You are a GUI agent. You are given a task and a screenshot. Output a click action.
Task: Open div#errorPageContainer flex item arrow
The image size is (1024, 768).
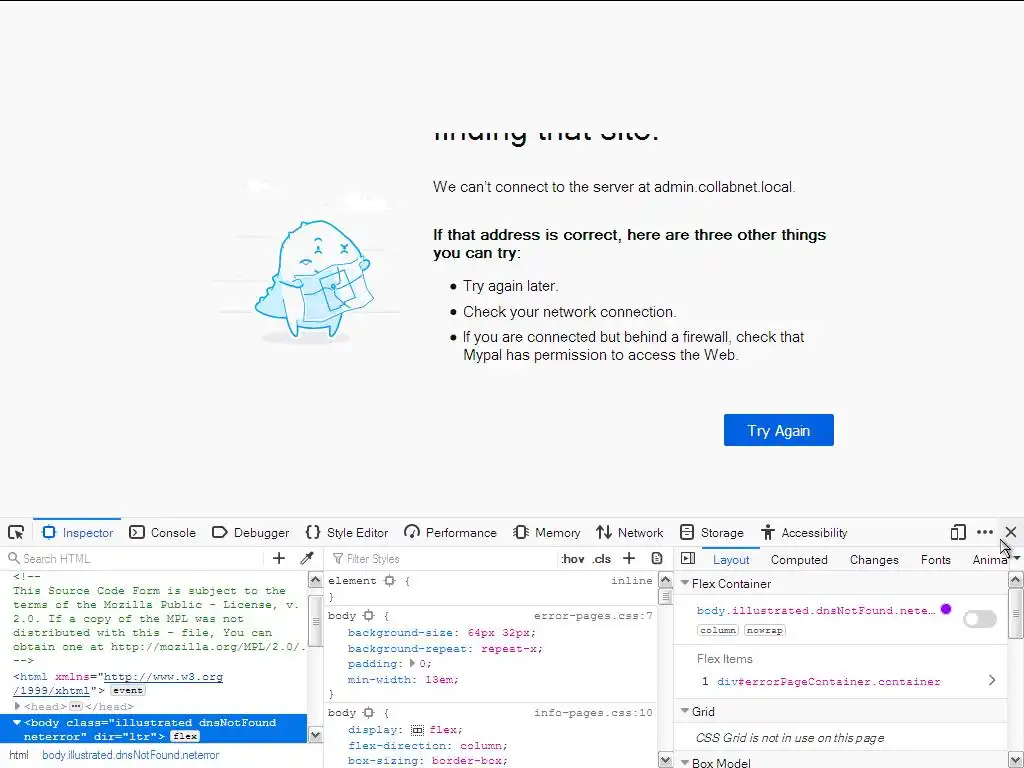[x=992, y=680]
